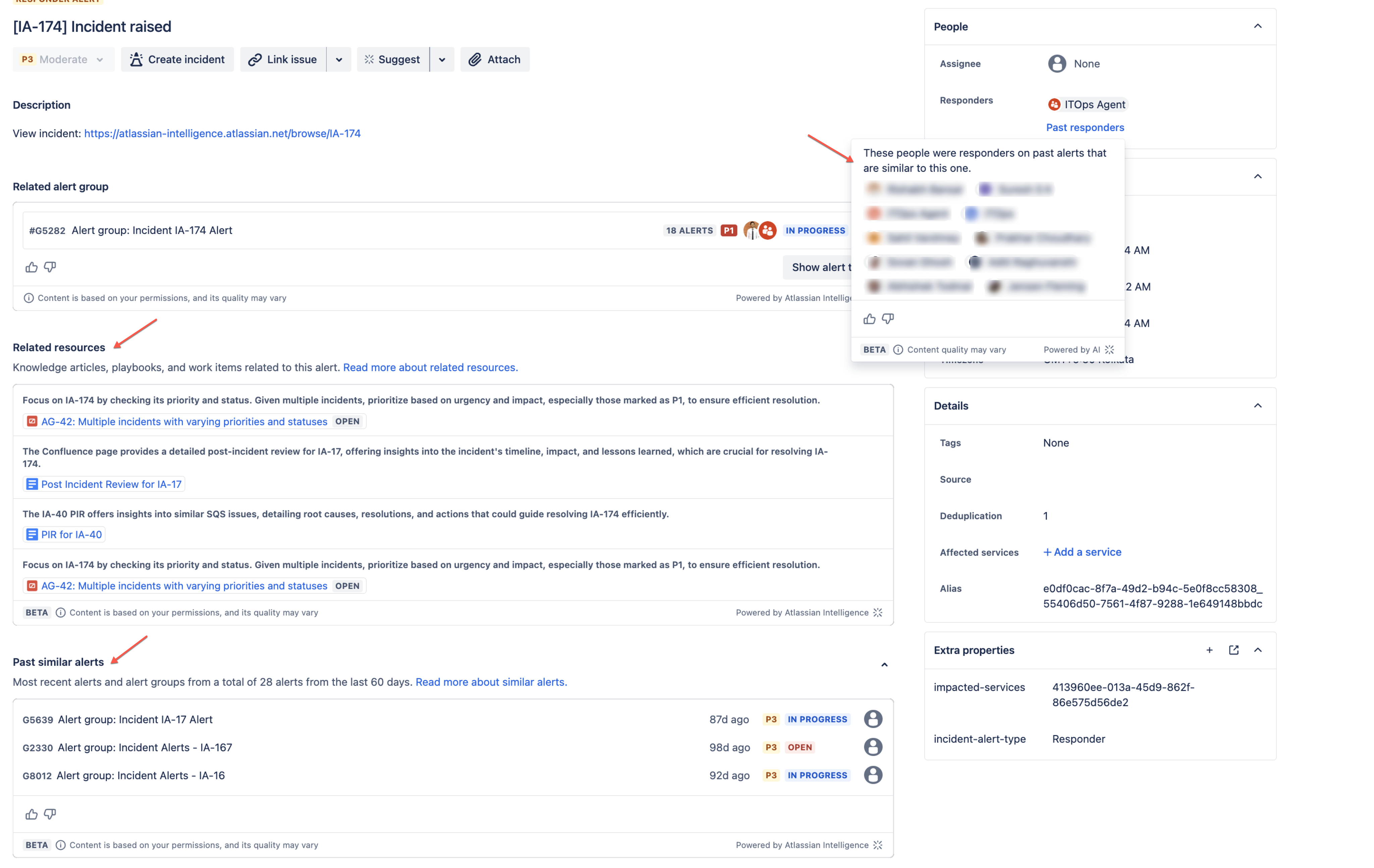
Task: Click the assignee avatar for alert group G5639
Action: pyautogui.click(x=873, y=718)
